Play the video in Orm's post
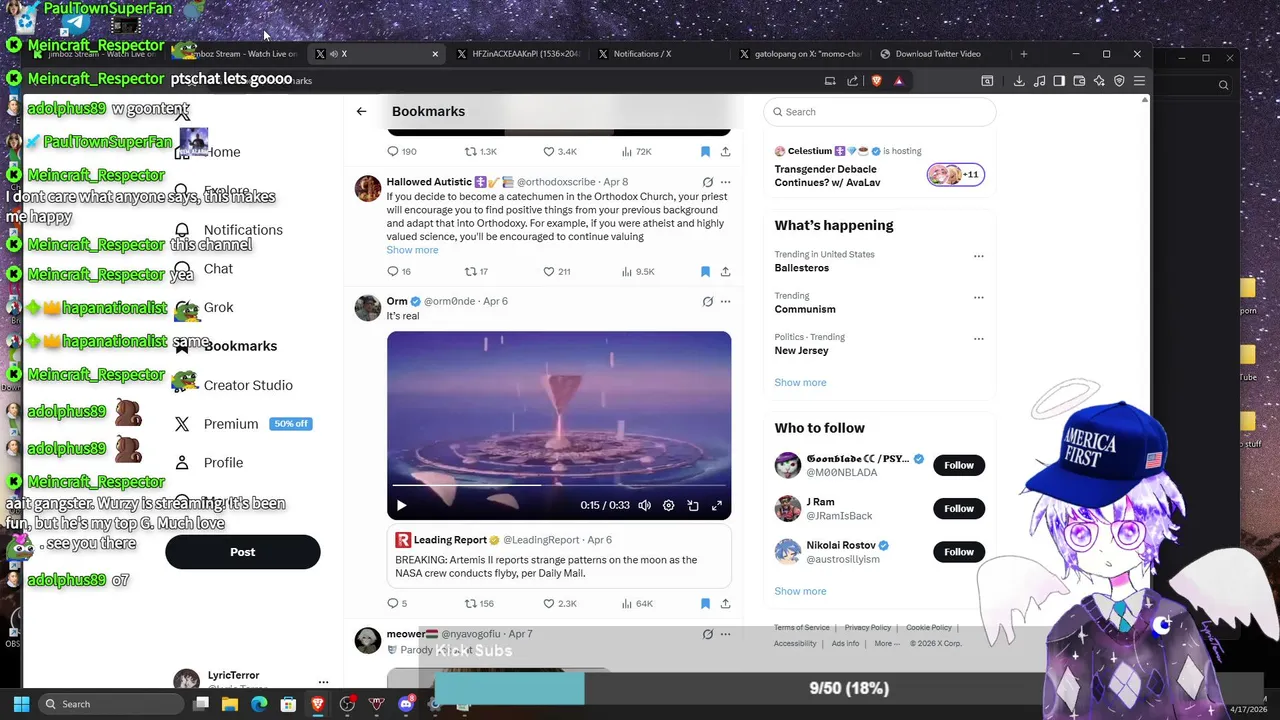 (401, 506)
